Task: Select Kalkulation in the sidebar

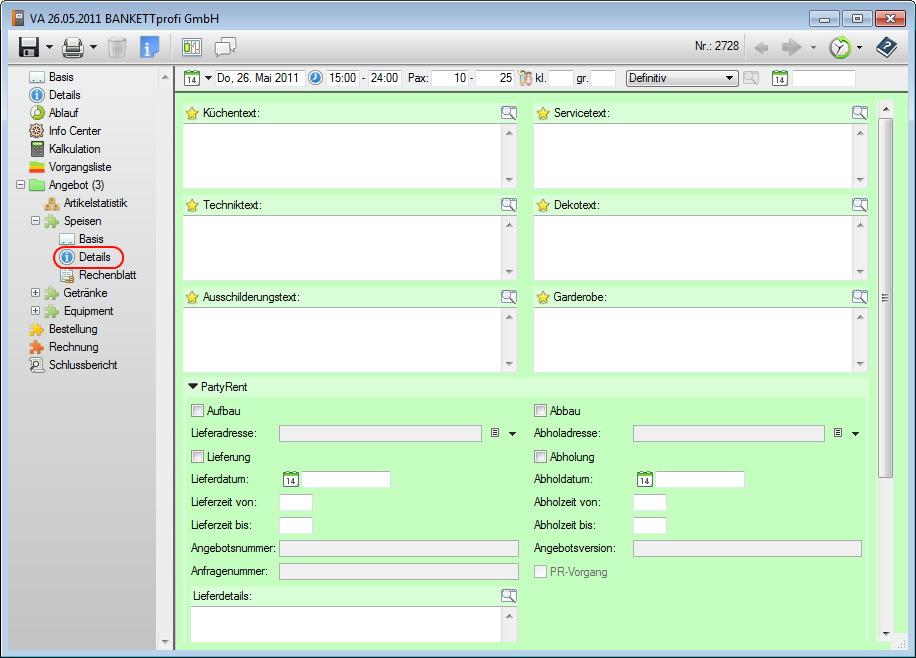Action: click(x=74, y=149)
